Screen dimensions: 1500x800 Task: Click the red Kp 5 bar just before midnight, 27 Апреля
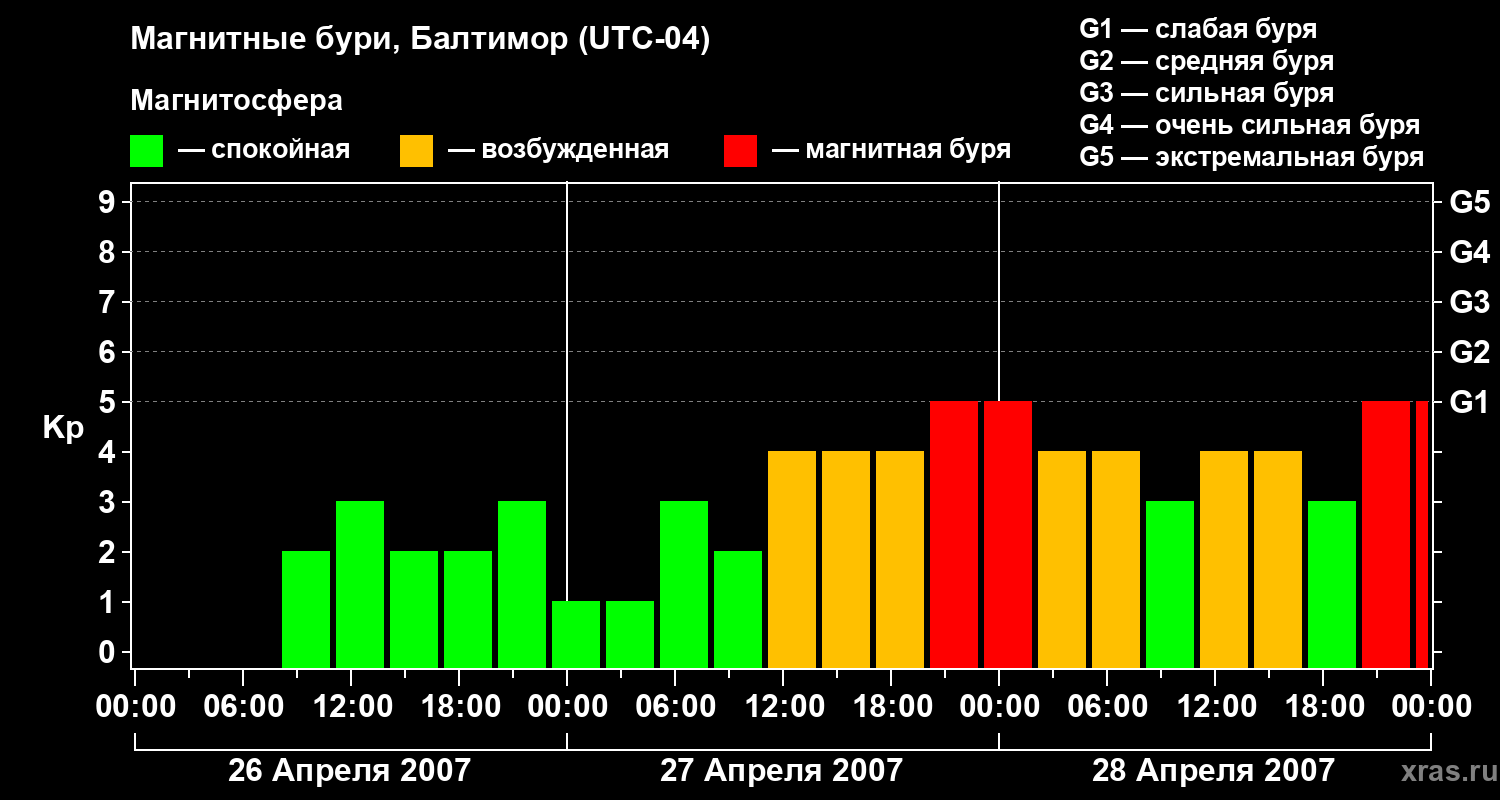click(x=954, y=534)
